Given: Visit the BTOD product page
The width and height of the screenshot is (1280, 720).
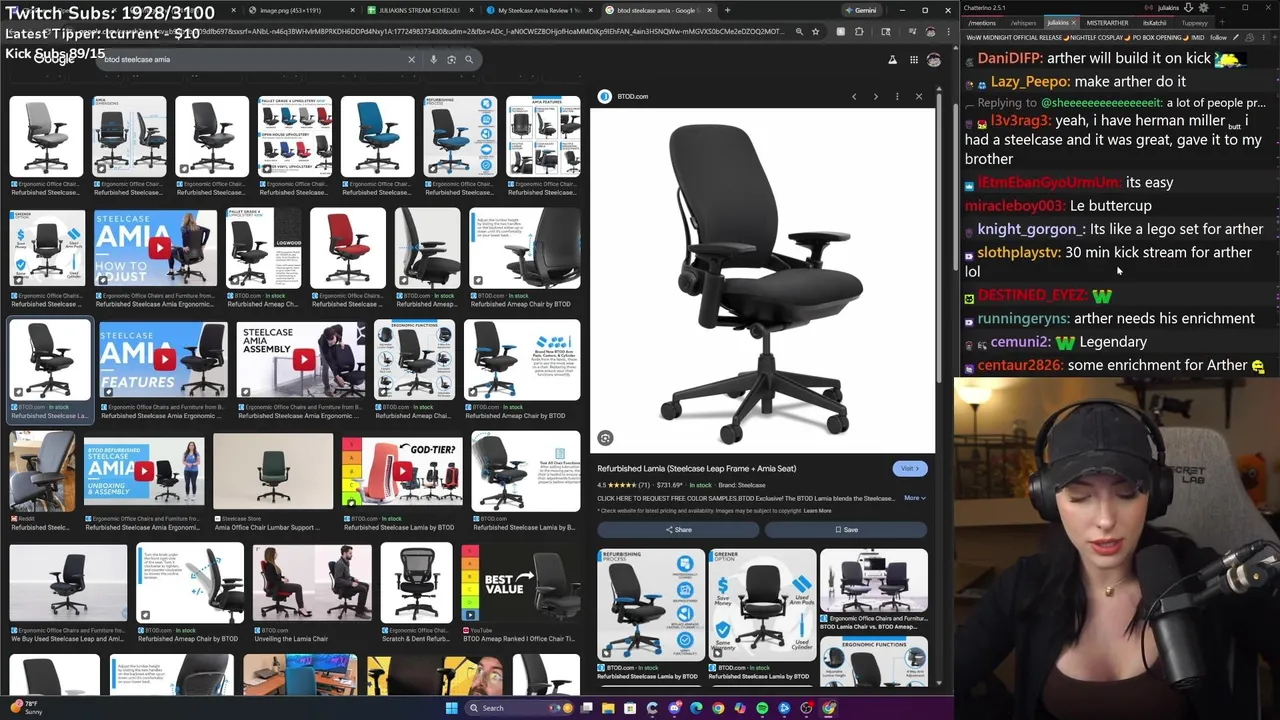Looking at the screenshot, I should point(909,468).
